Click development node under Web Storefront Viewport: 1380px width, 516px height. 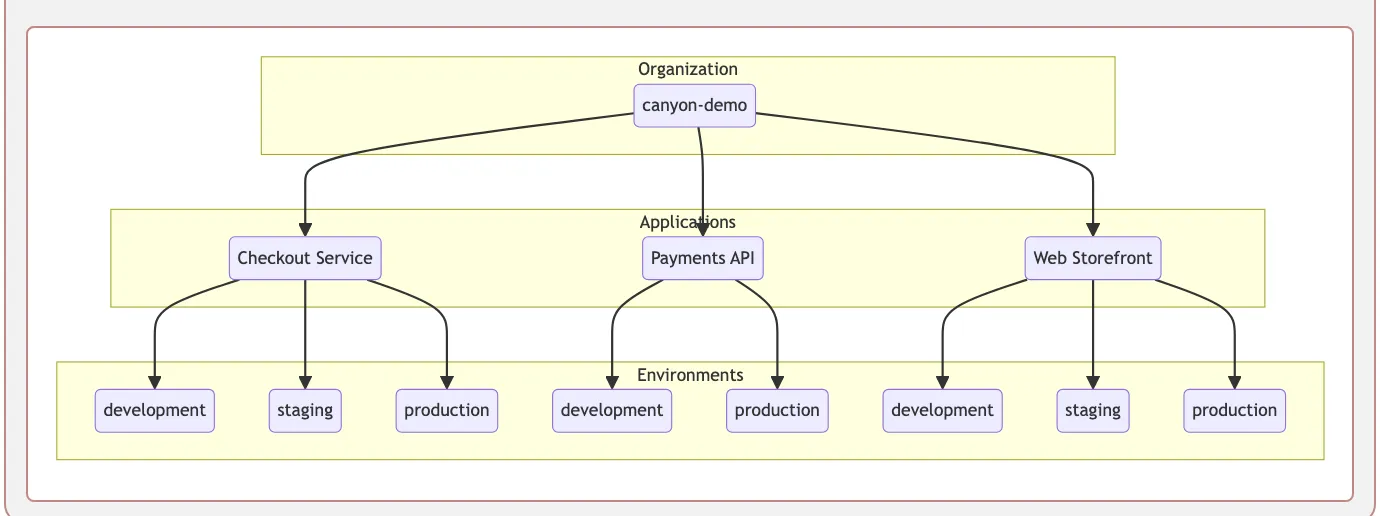point(943,410)
